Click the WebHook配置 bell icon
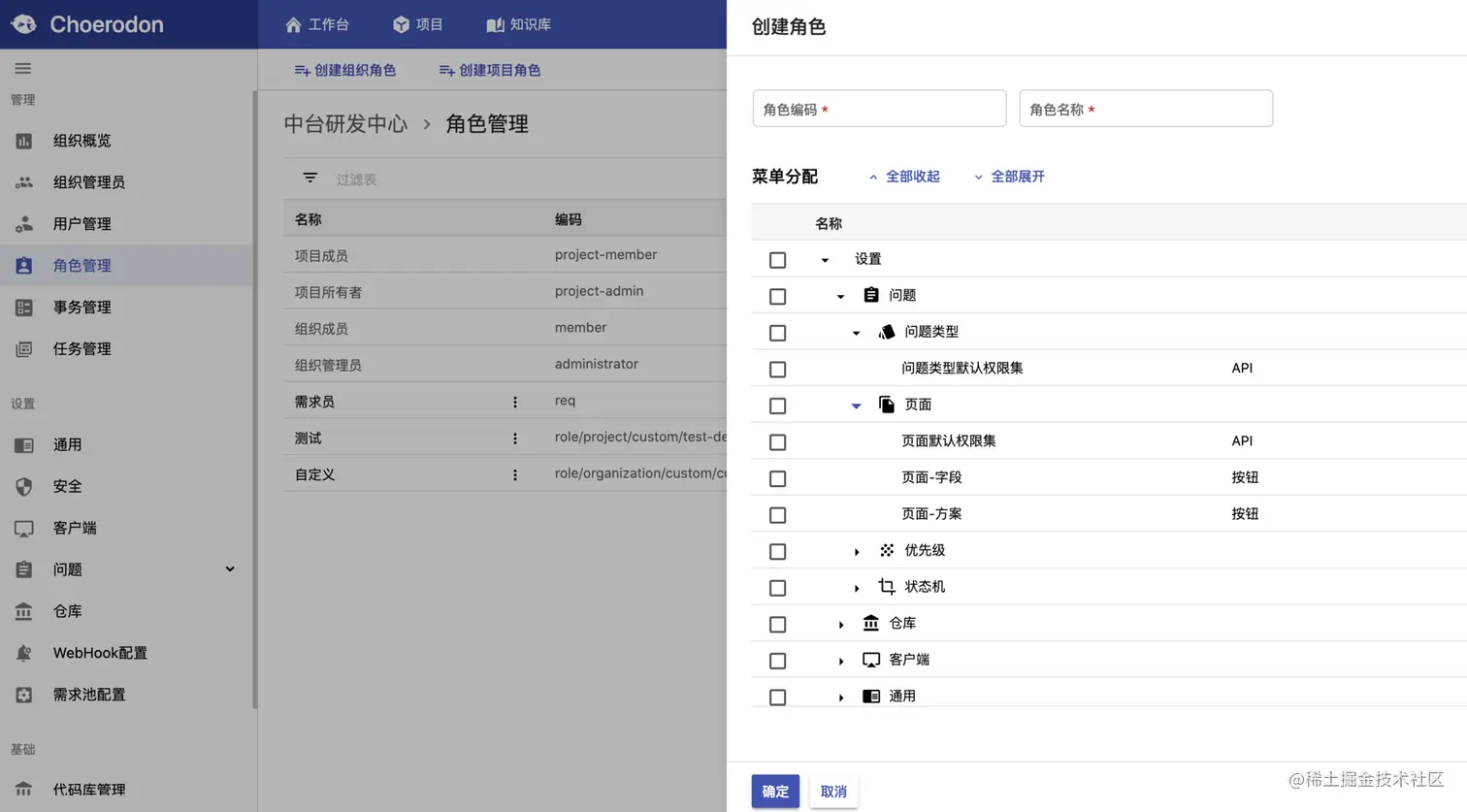This screenshot has width=1467, height=812. (x=23, y=653)
